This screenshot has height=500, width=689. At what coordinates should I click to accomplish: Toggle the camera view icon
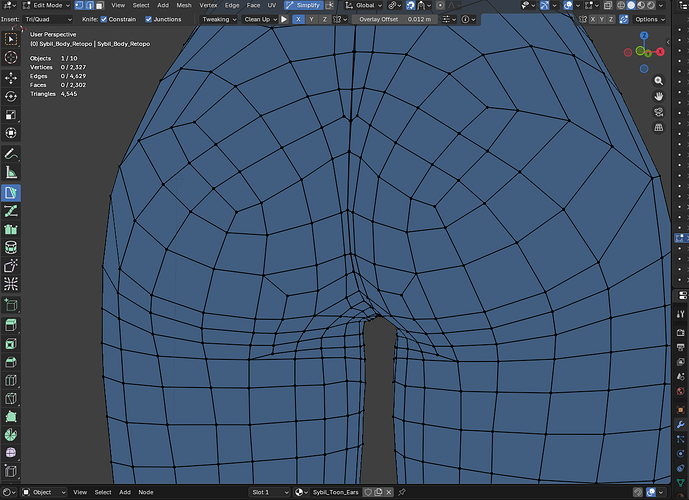[658, 112]
